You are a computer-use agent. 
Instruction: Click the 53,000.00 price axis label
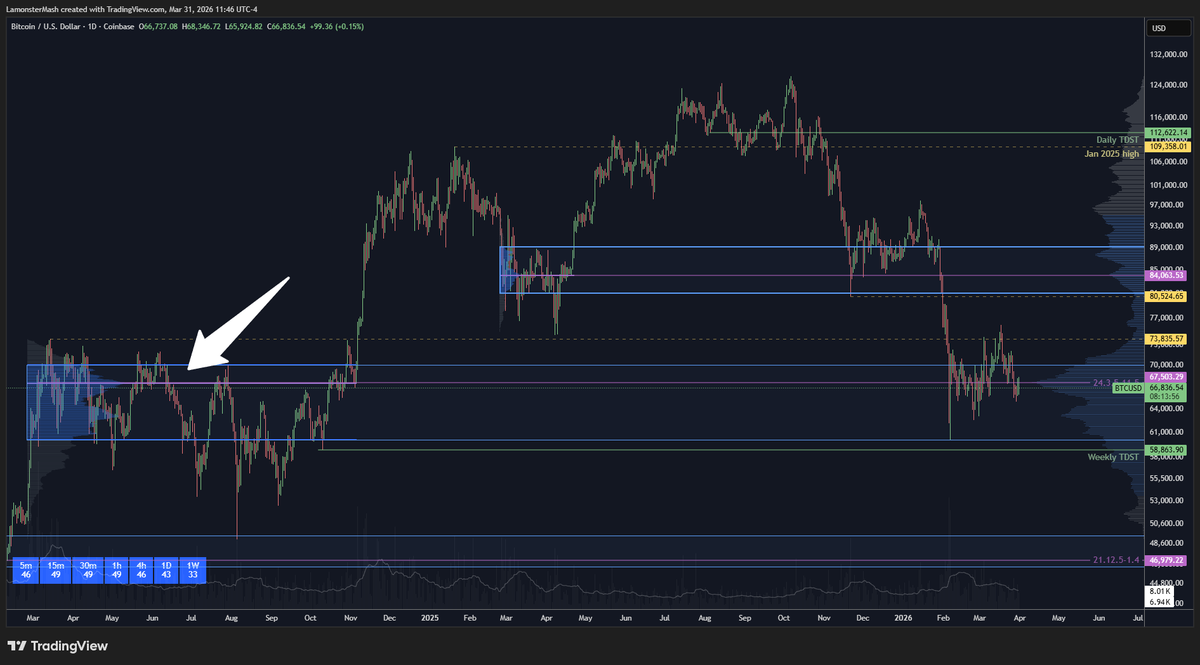[1166, 501]
